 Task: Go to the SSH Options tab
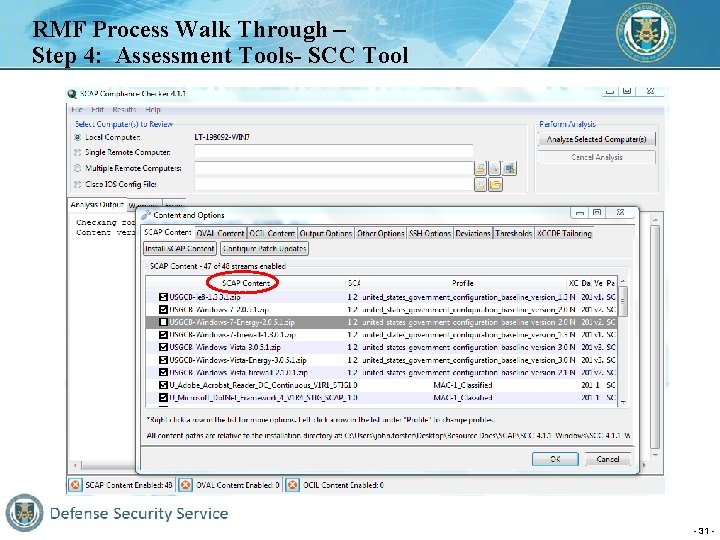430,233
